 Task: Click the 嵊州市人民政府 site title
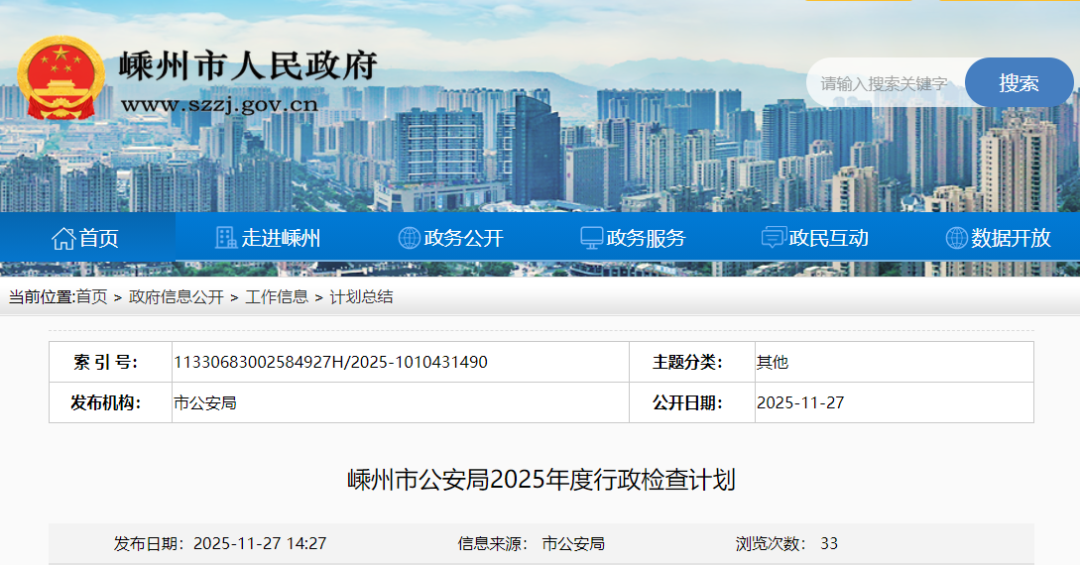pyautogui.click(x=247, y=66)
